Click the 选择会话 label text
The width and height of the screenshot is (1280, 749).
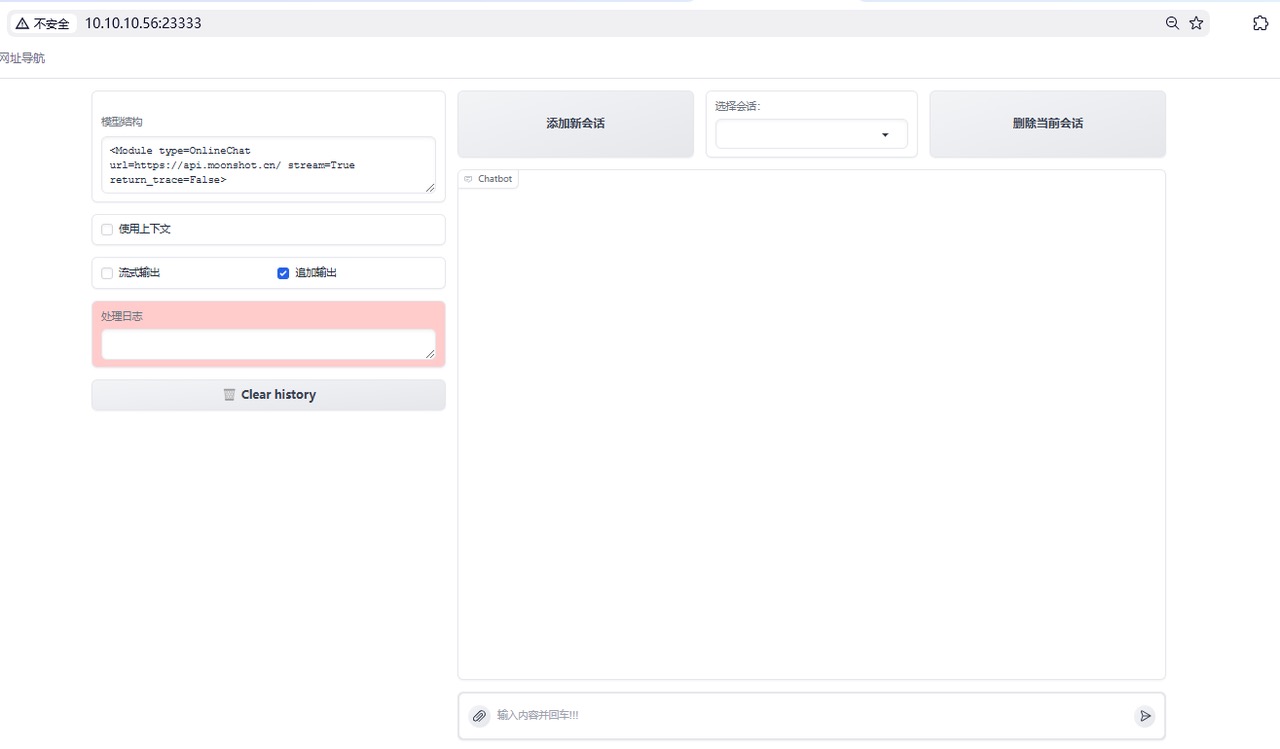[x=738, y=106]
